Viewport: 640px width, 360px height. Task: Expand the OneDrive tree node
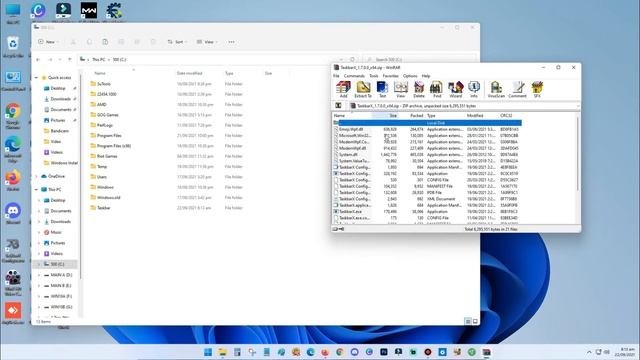click(37, 176)
